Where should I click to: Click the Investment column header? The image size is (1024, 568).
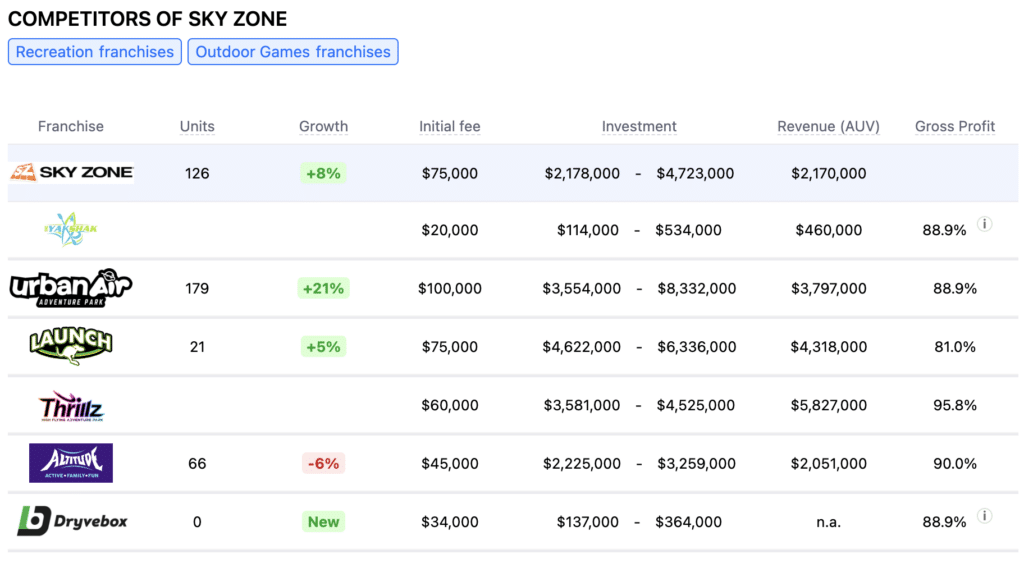[x=639, y=126]
